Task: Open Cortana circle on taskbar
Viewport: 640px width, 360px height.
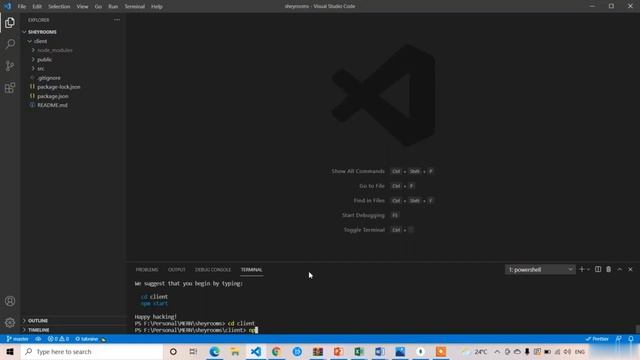Action: tap(173, 351)
